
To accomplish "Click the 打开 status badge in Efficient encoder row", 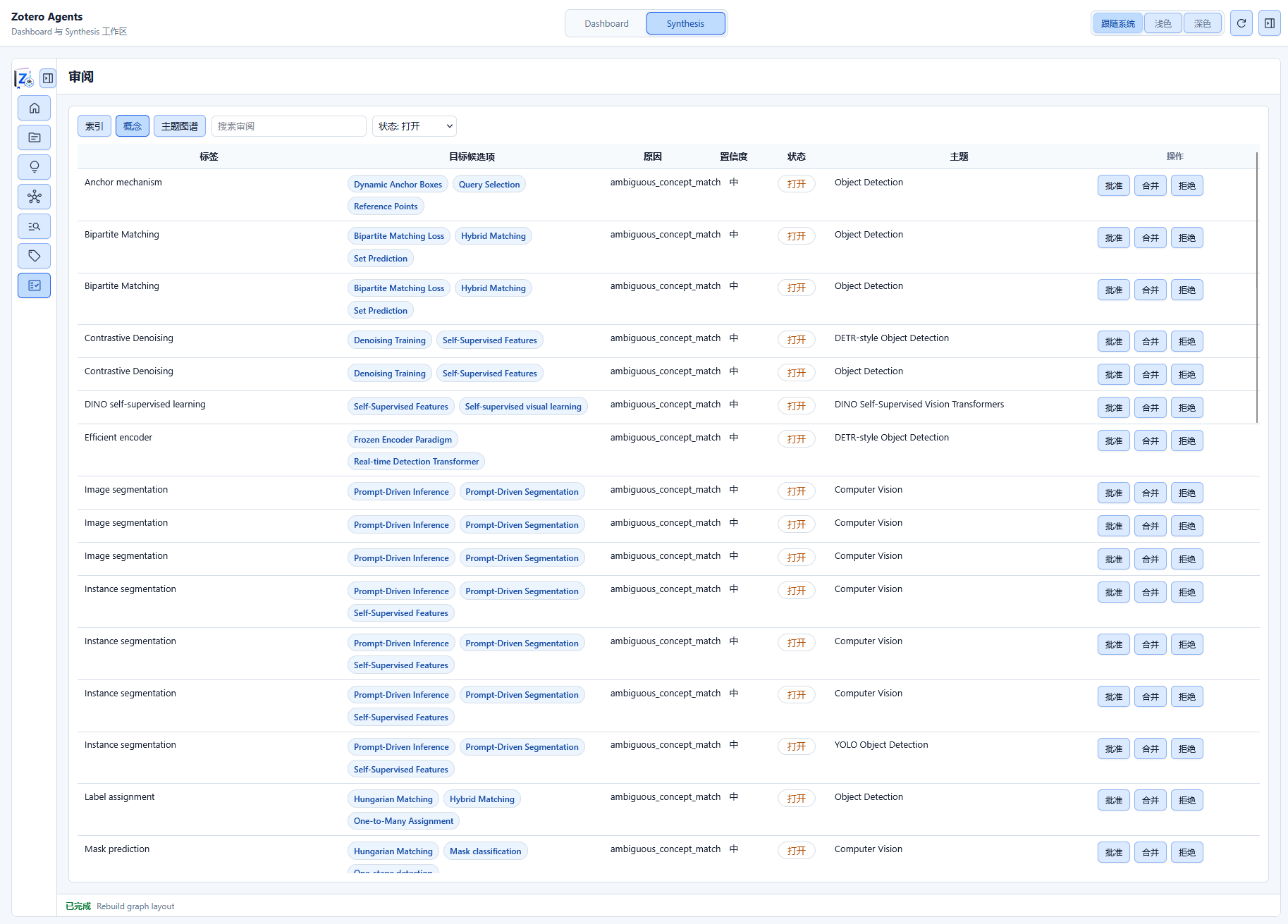I will click(797, 439).
